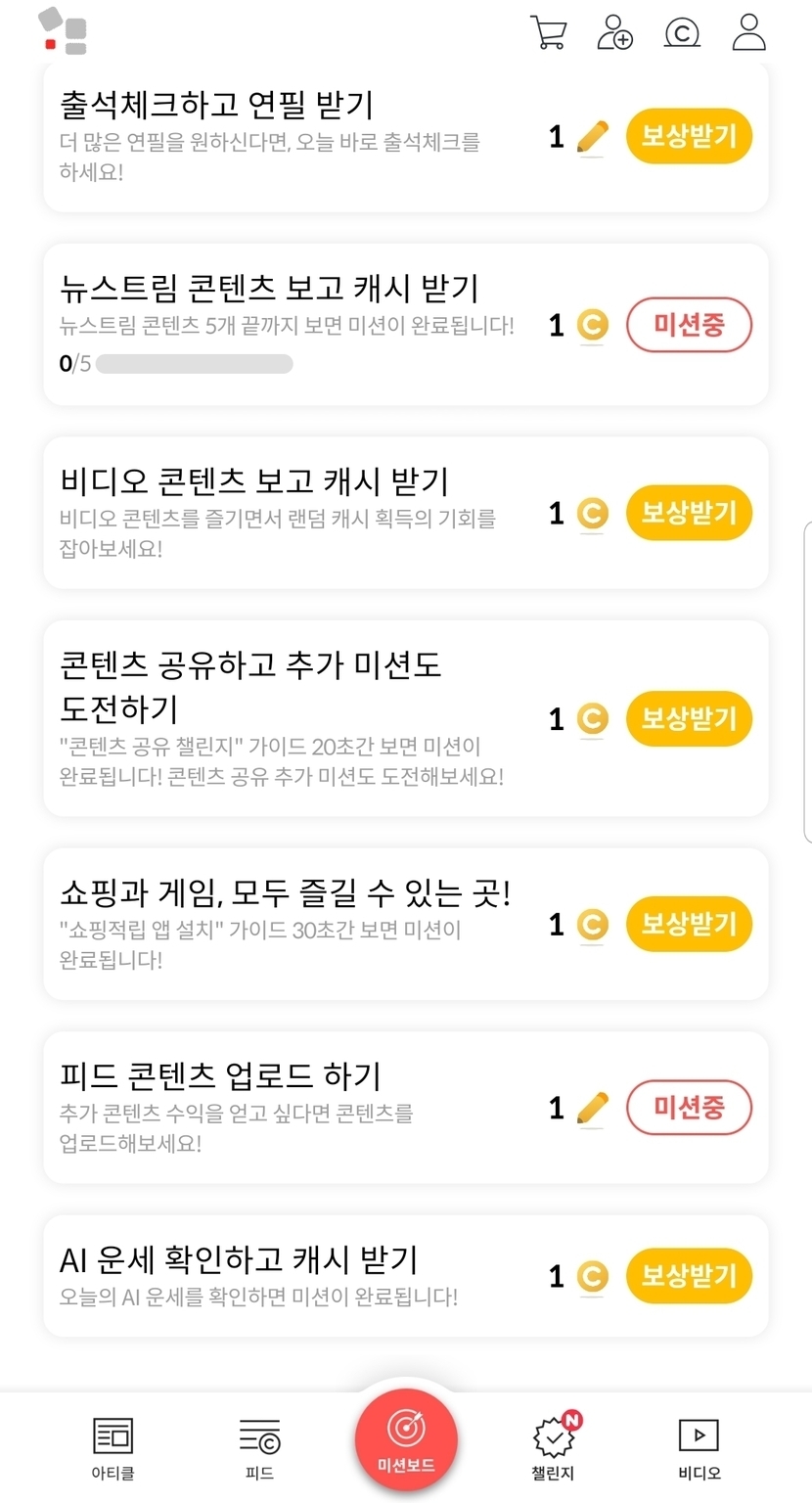Claim reward for video content mission
Image resolution: width=812 pixels, height=1503 pixels.
[x=689, y=513]
